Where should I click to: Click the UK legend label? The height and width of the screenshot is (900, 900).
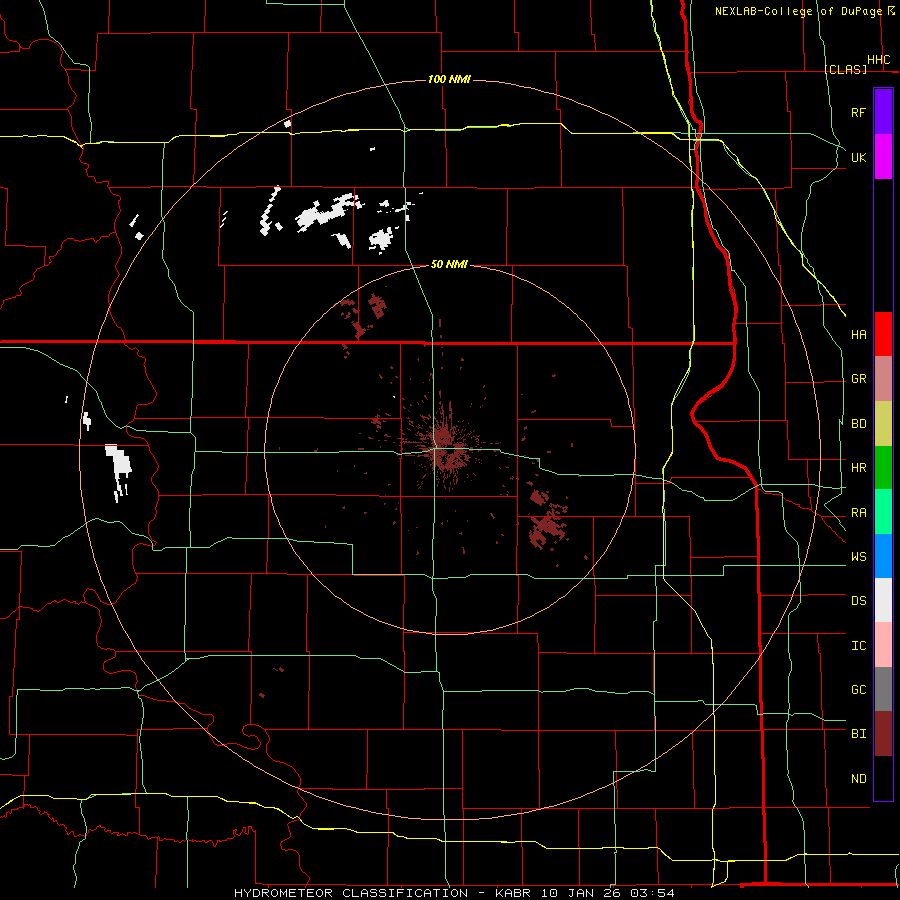click(858, 157)
